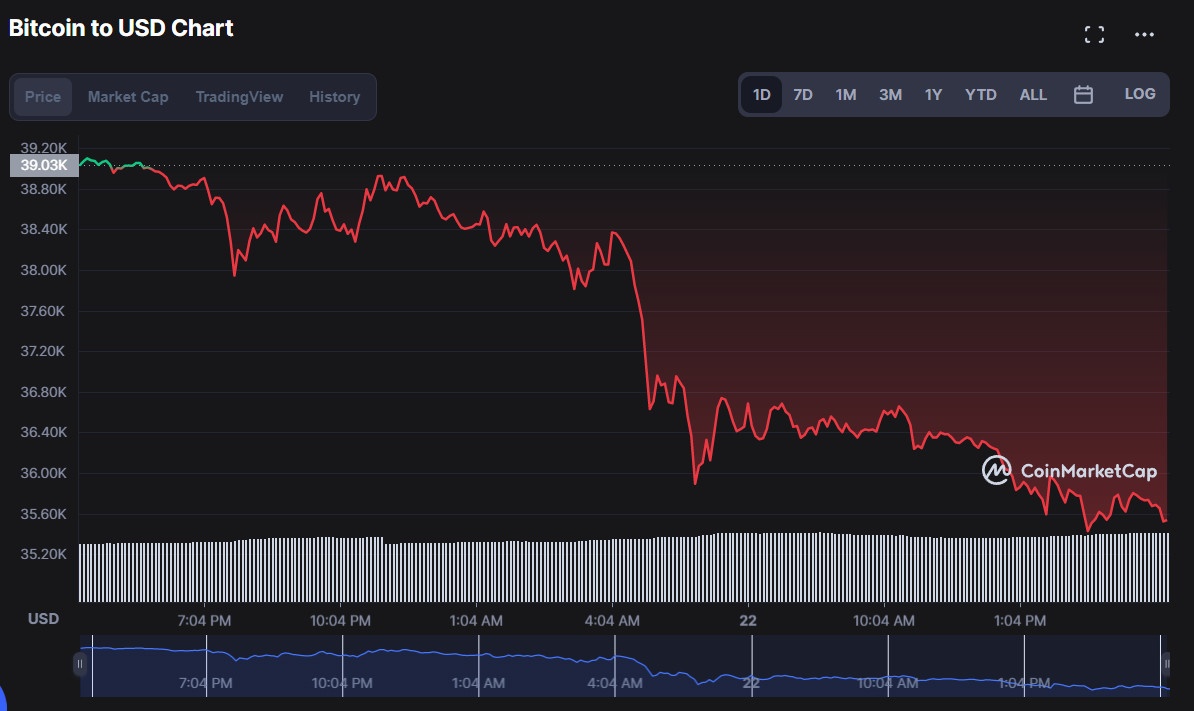Click the left range slider handle
Screen dimensions: 1194x711
point(79,664)
